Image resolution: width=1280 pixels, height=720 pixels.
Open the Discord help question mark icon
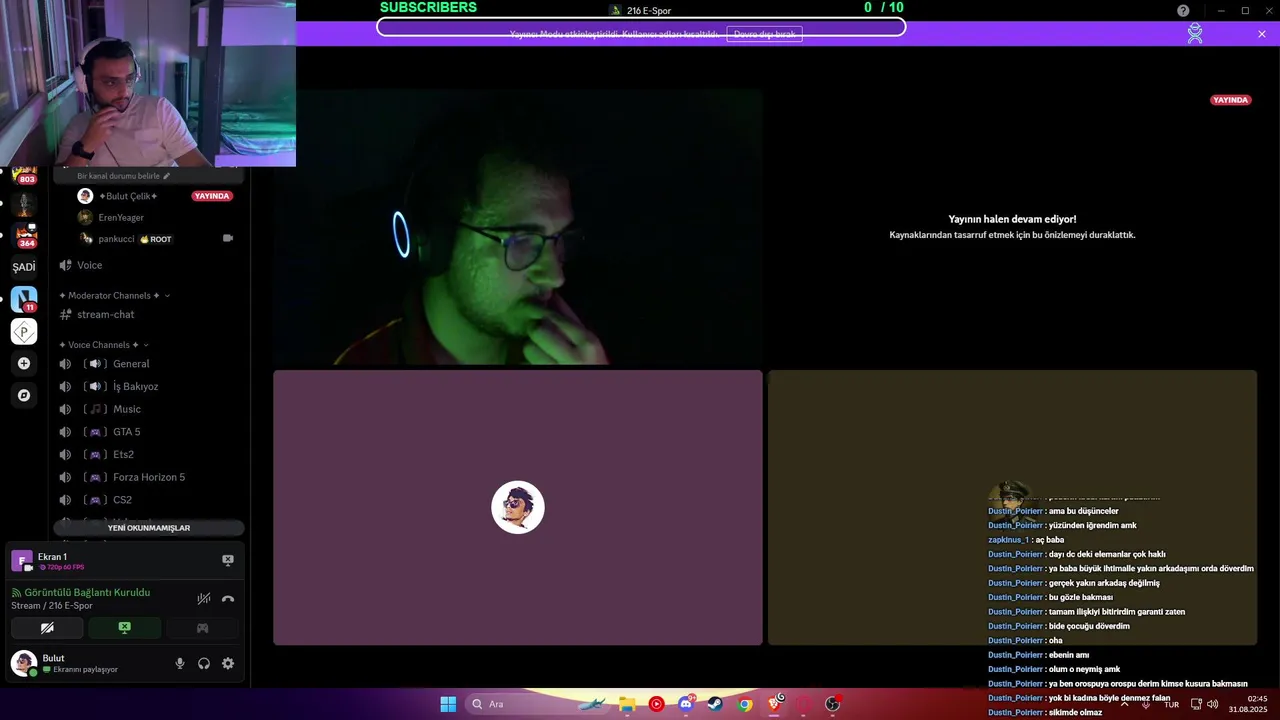(1183, 11)
